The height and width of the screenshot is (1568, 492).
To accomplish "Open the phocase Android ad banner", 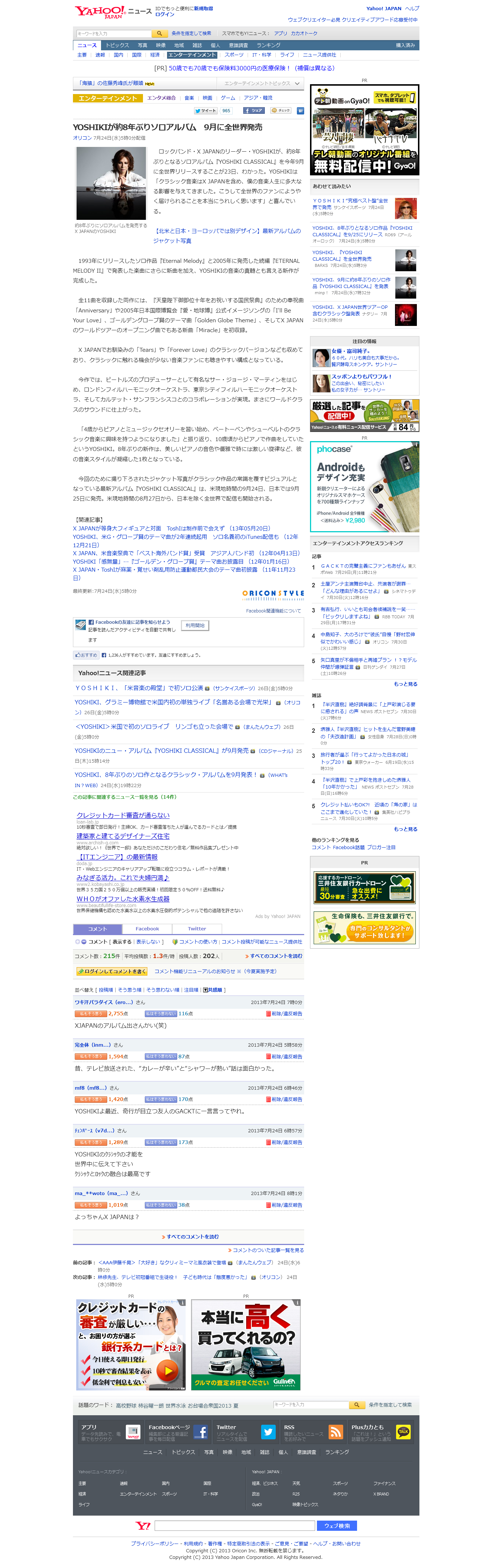I will [x=365, y=487].
